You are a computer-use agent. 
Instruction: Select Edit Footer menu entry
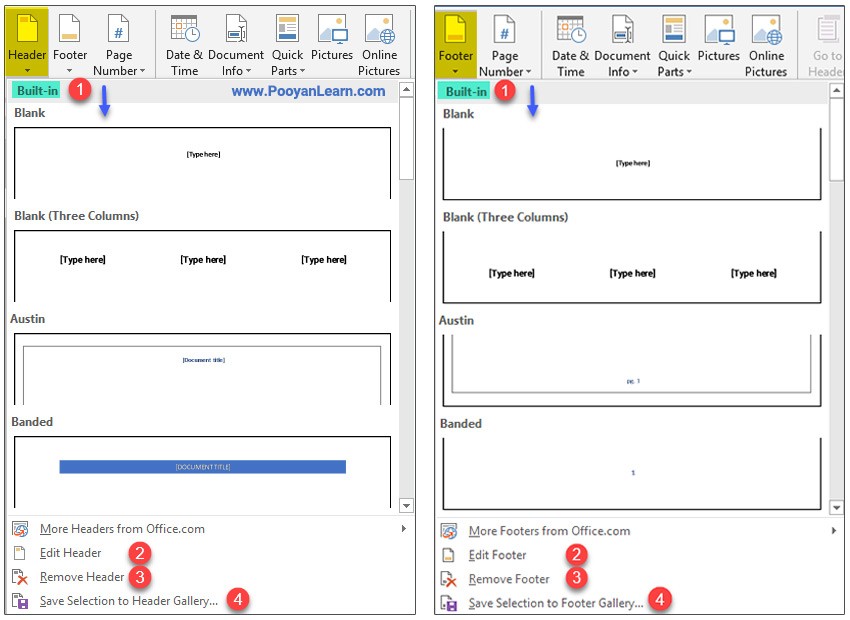497,555
